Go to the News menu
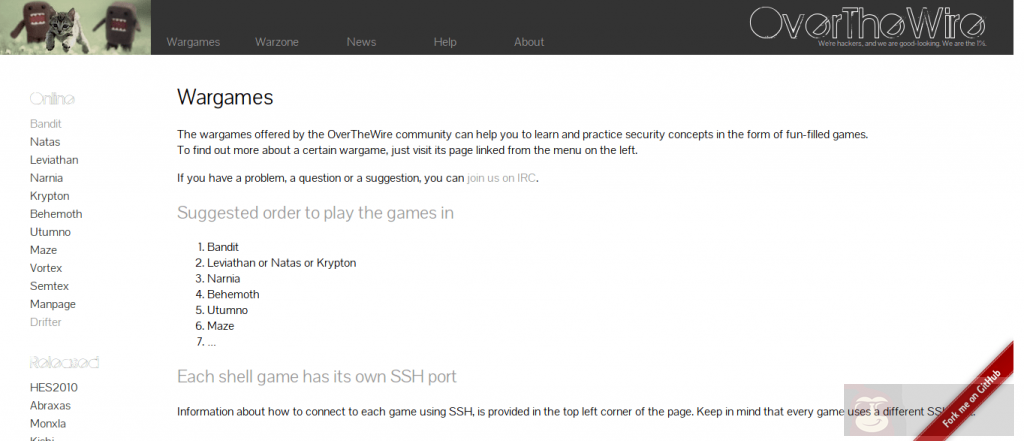Screen dimensions: 1024x441 pyautogui.click(x=361, y=42)
